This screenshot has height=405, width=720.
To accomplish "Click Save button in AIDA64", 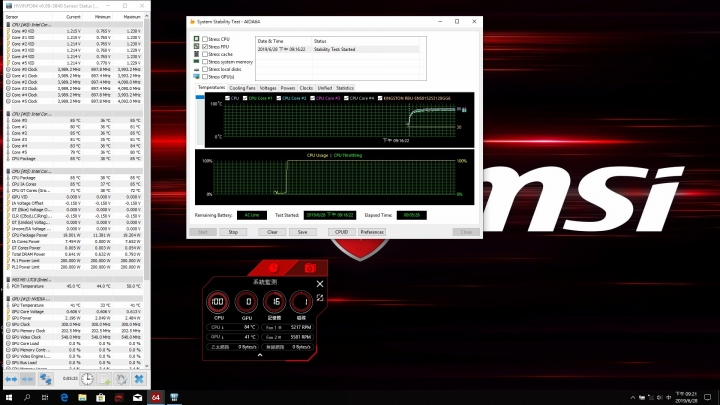I will coord(303,232).
